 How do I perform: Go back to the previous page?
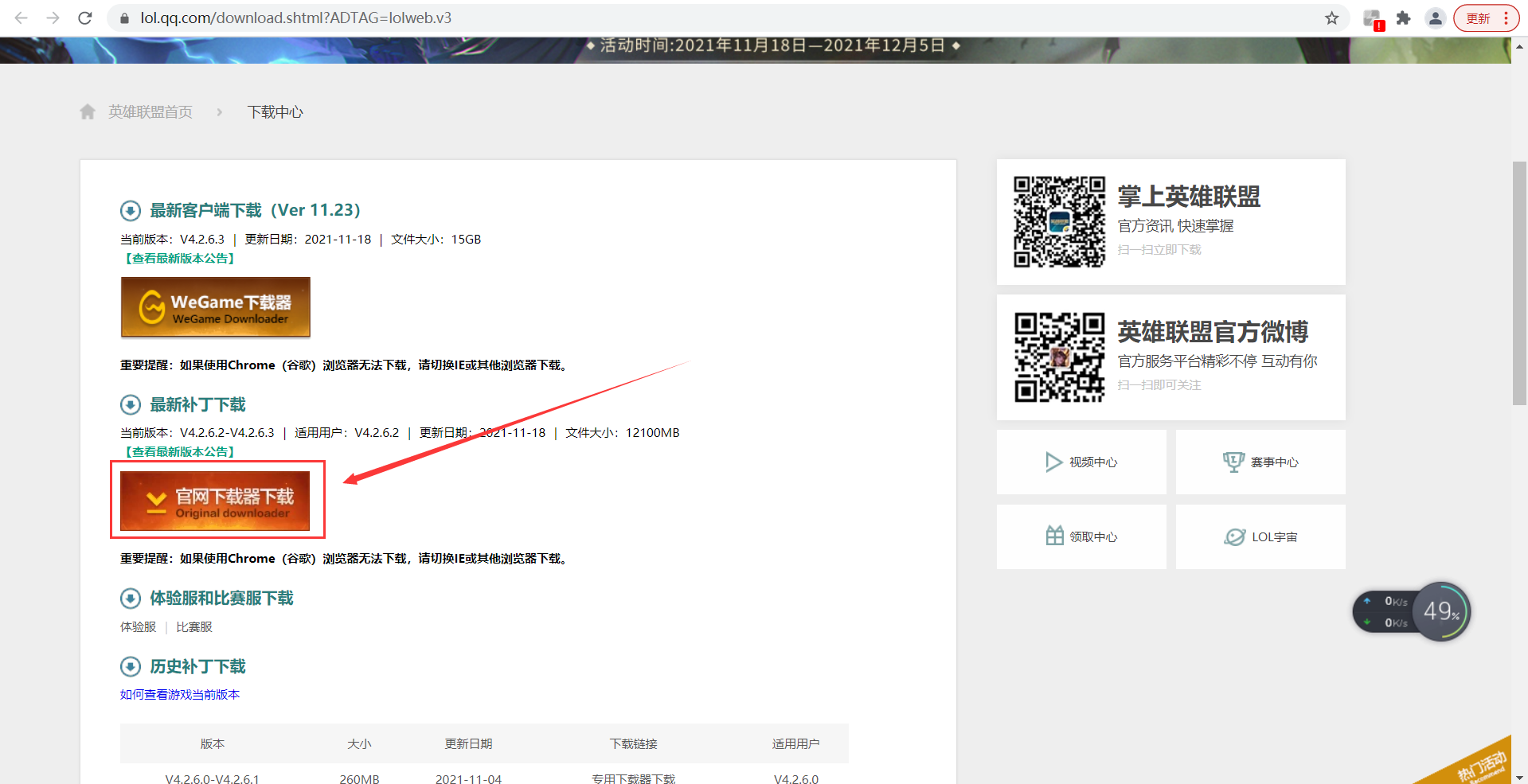coord(21,18)
